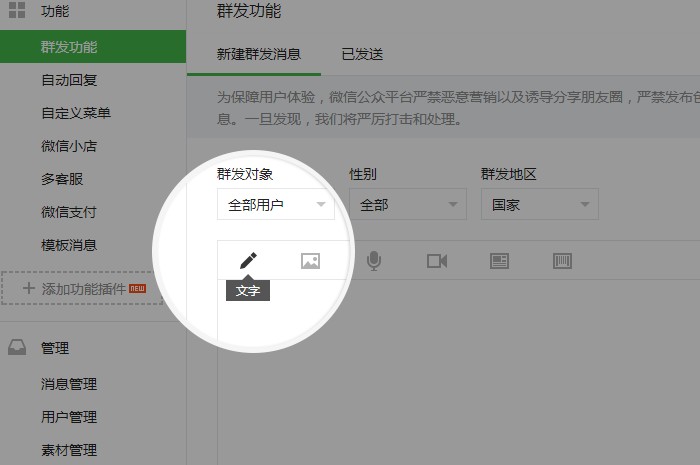Click the 群发地区 label
The width and height of the screenshot is (700, 465).
(508, 174)
